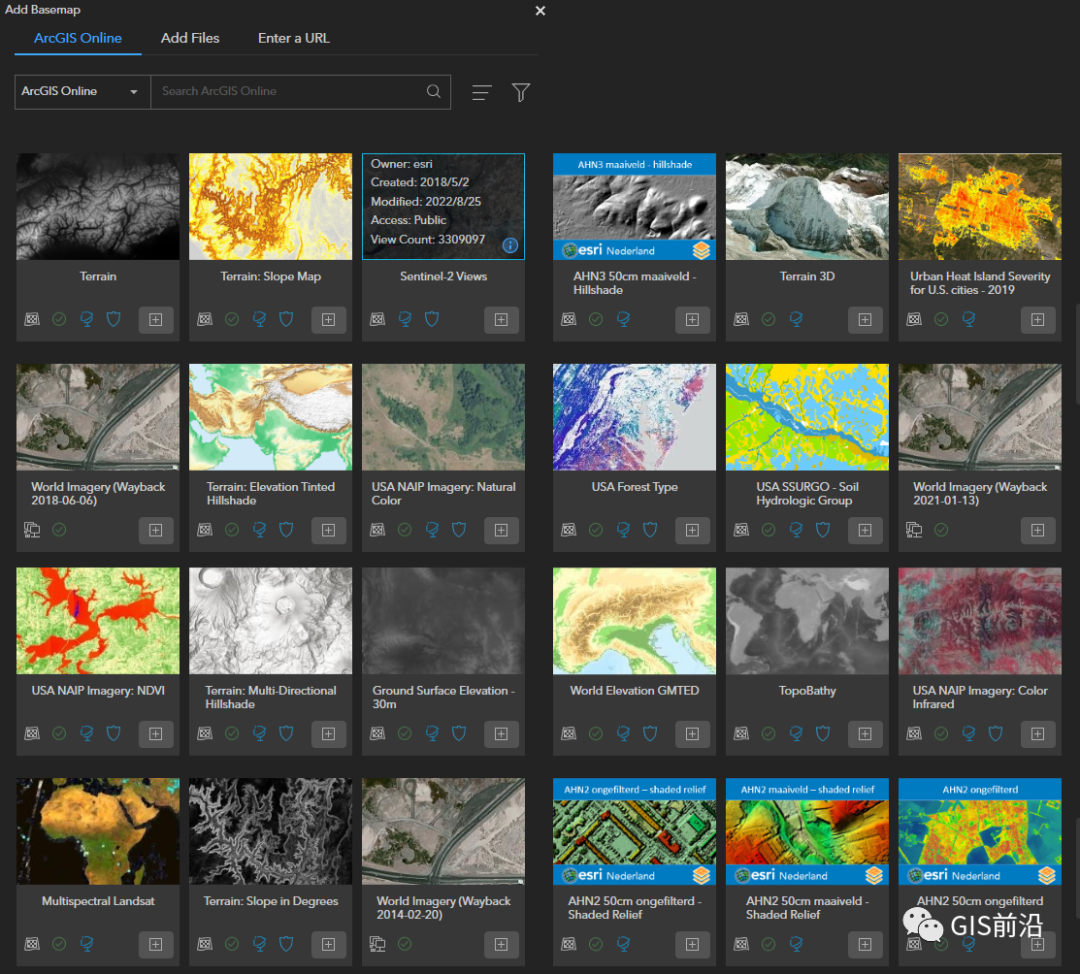This screenshot has height=974, width=1080.
Task: Click the shield icon under Ground Surface Elevation - 30m
Action: pyautogui.click(x=459, y=734)
